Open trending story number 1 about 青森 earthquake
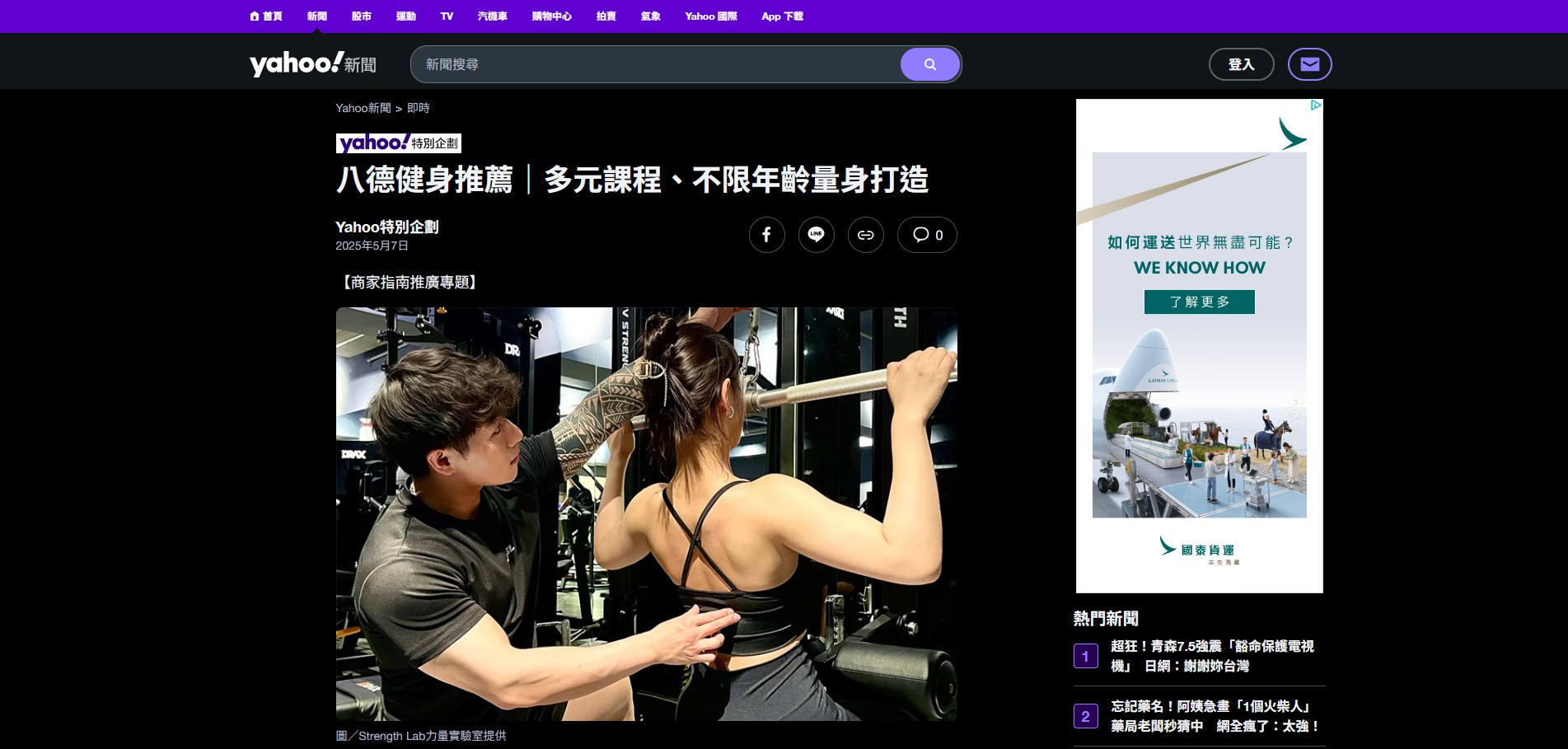The image size is (1568, 749). tap(1211, 656)
